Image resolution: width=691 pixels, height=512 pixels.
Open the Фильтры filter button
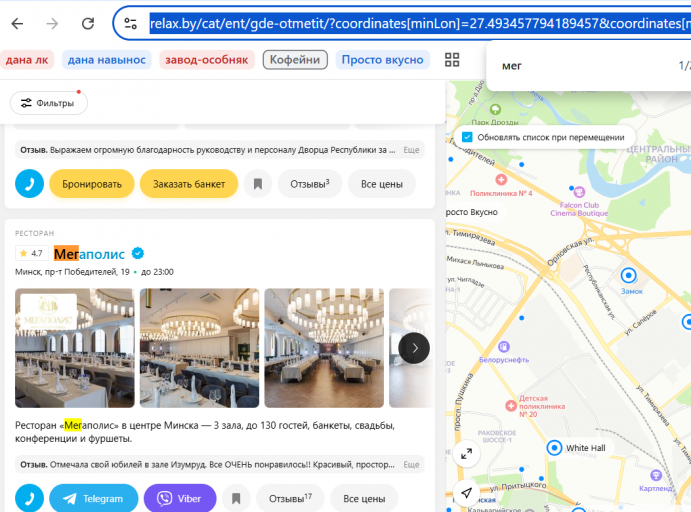point(48,103)
